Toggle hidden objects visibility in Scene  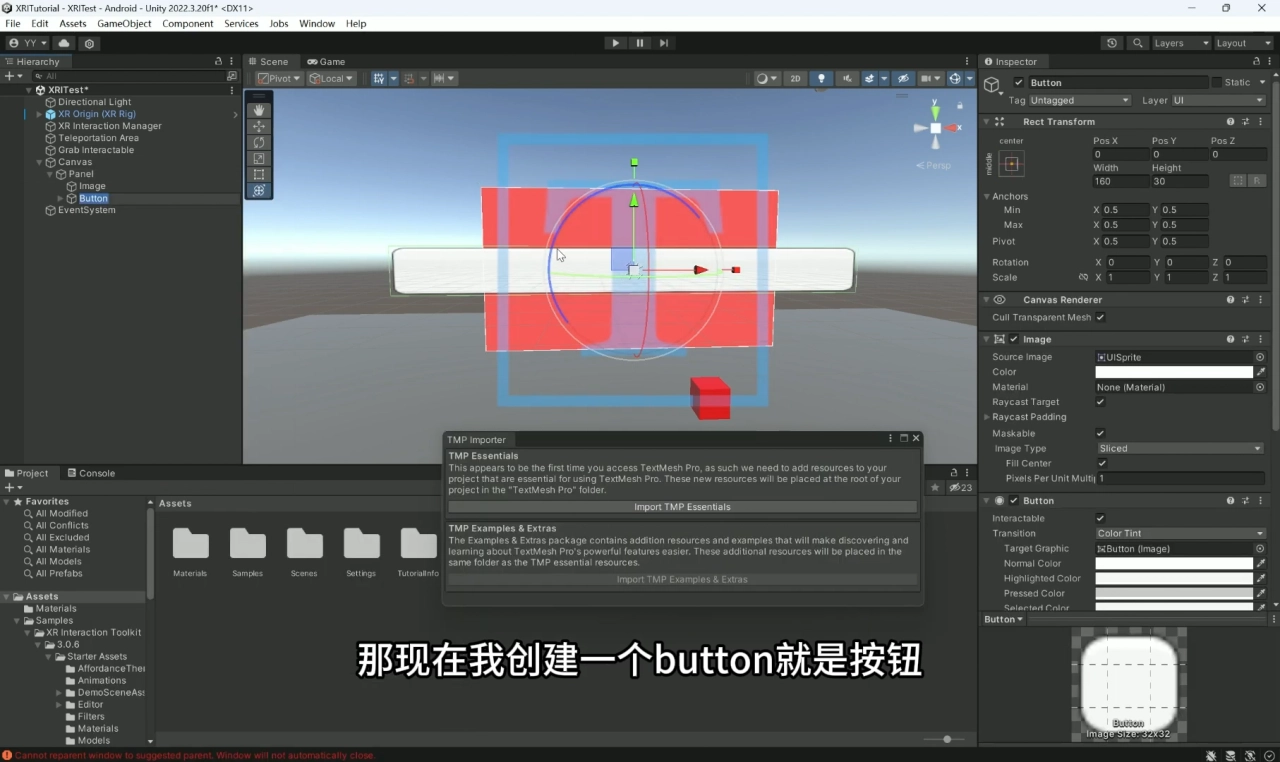click(903, 78)
